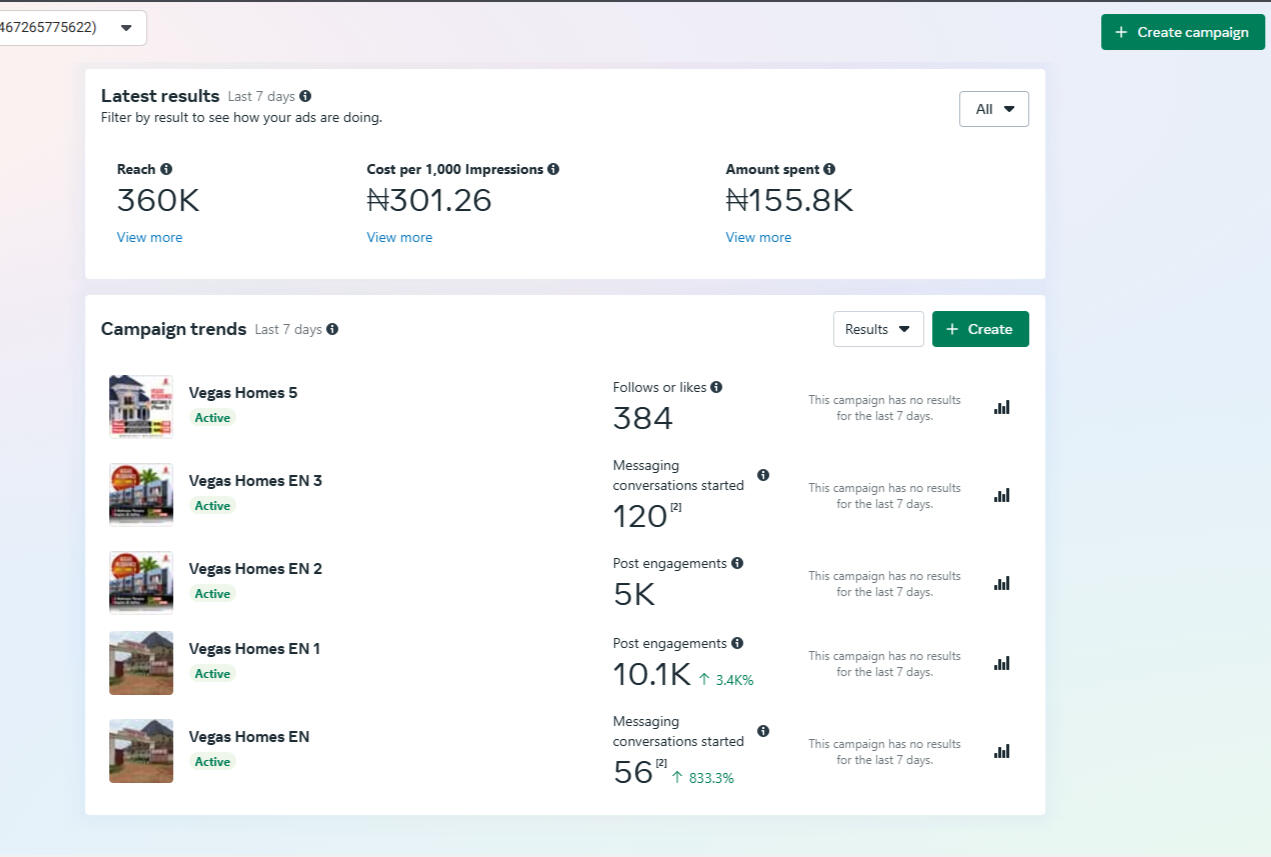1271x857 pixels.
Task: Expand the account selector dropdown at top left
Action: (x=126, y=28)
